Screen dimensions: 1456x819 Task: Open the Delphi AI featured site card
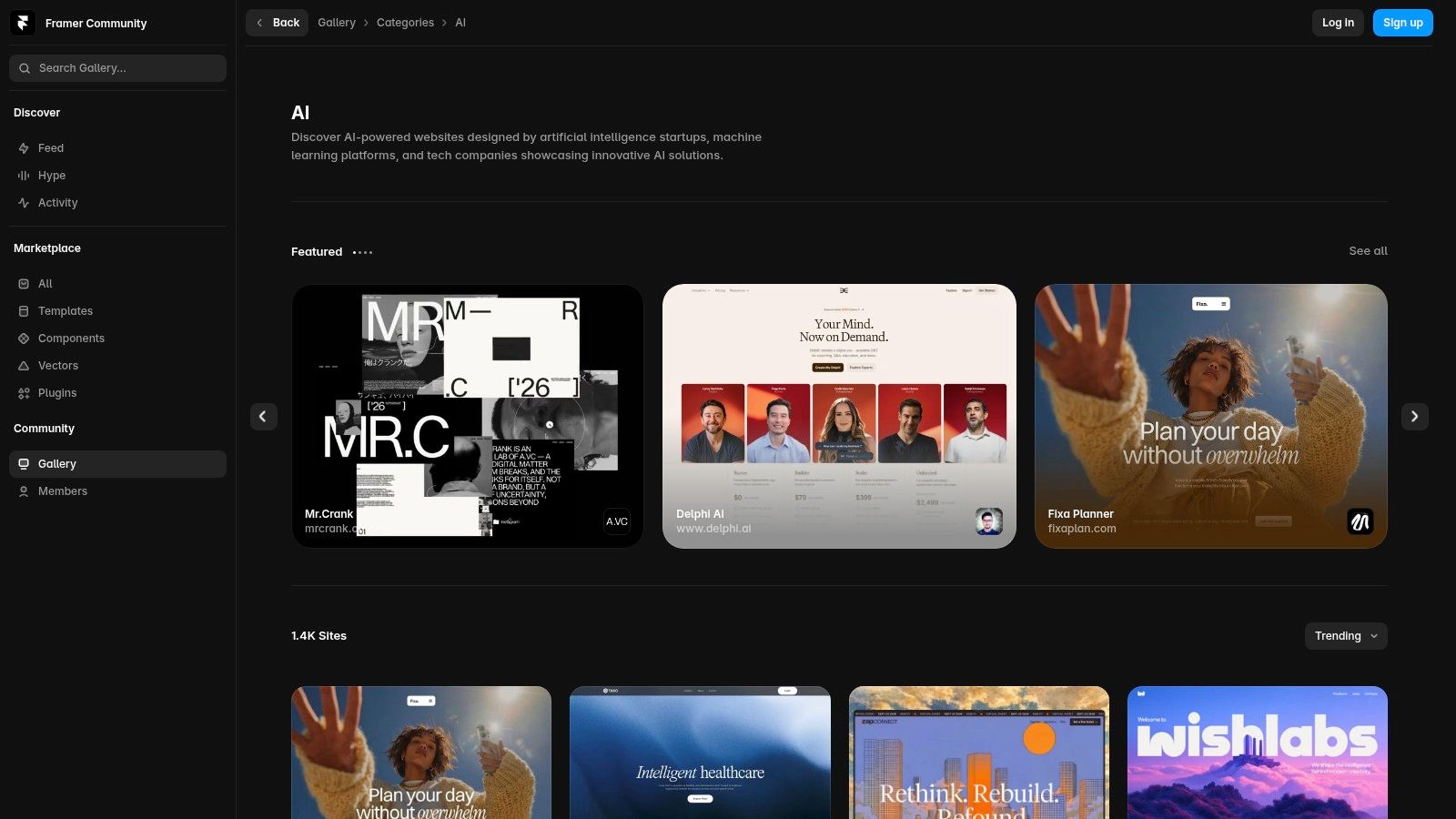pyautogui.click(x=839, y=416)
